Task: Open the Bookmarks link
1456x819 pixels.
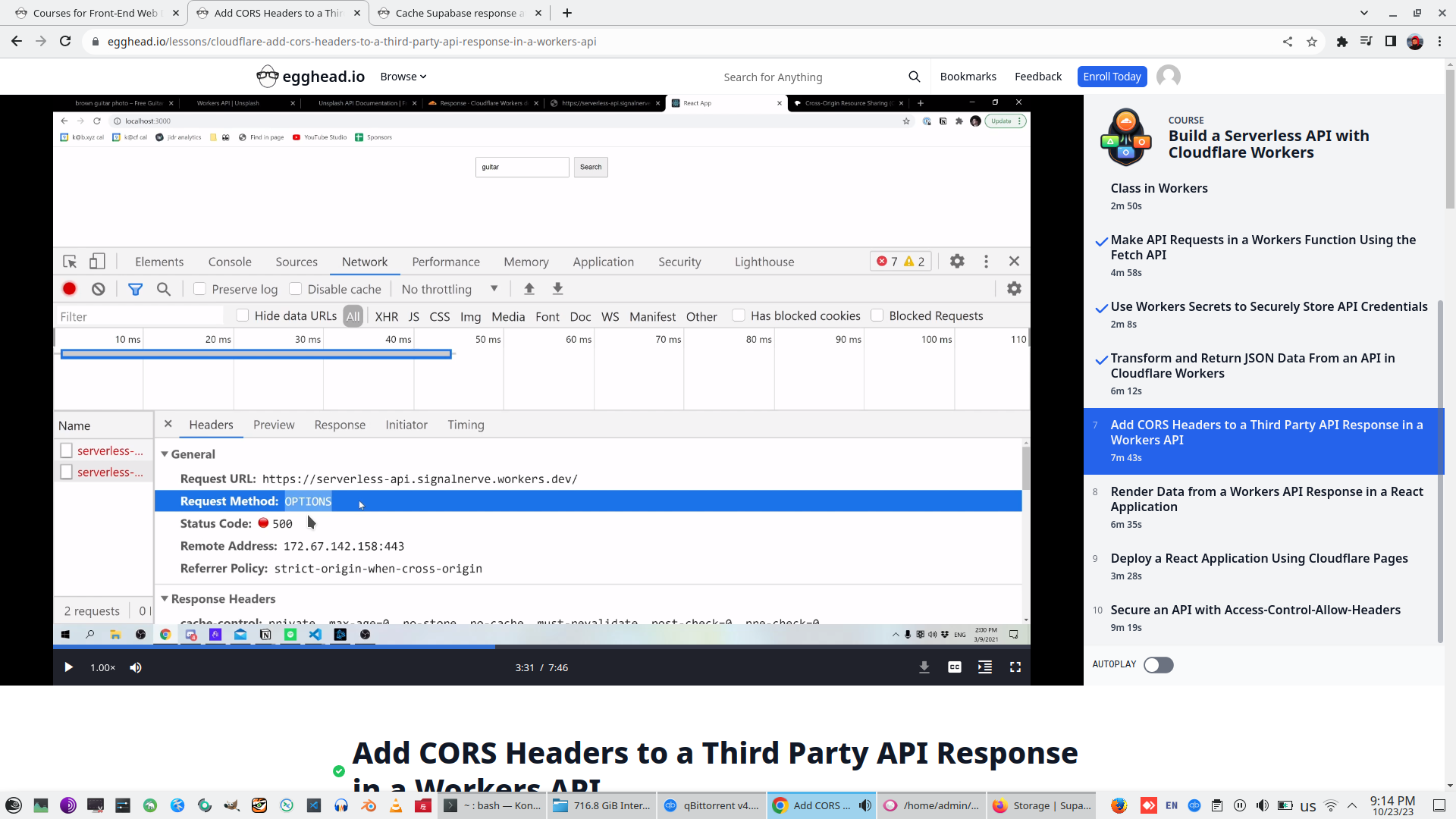Action: pyautogui.click(x=968, y=77)
